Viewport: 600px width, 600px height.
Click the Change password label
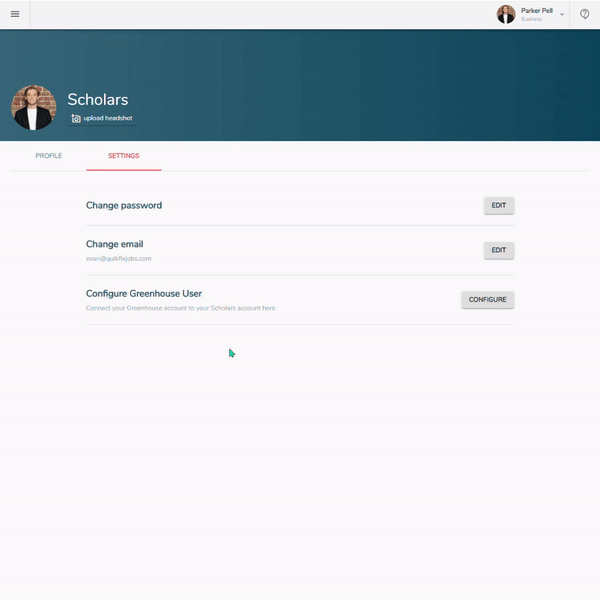[x=124, y=205]
